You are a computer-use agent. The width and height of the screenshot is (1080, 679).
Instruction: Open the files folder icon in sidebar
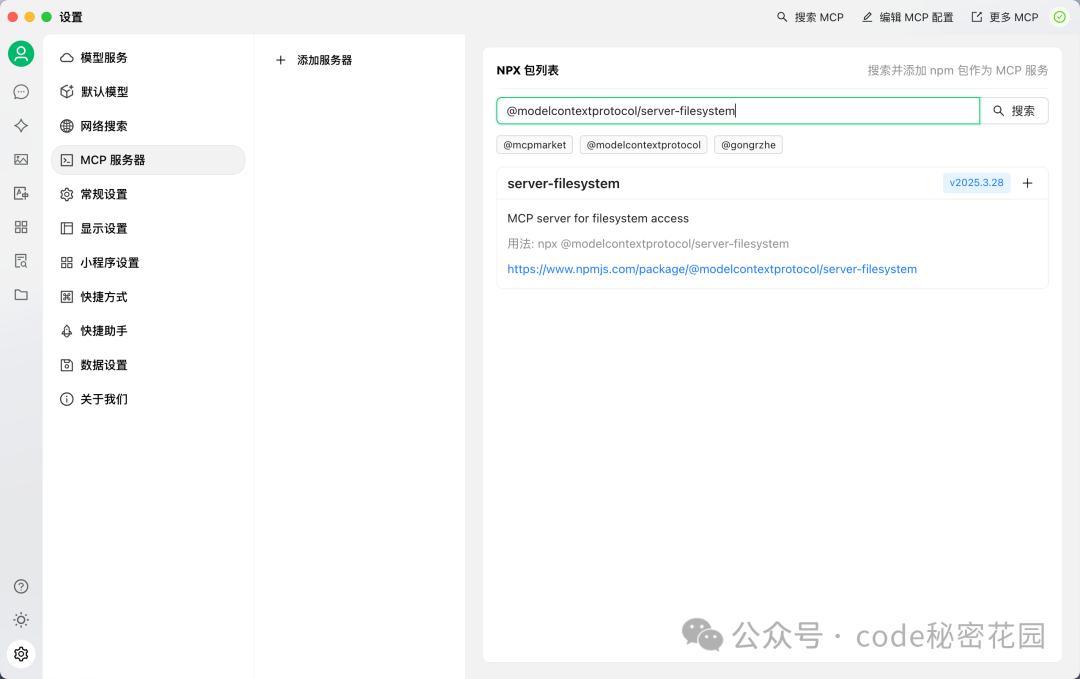click(21, 294)
